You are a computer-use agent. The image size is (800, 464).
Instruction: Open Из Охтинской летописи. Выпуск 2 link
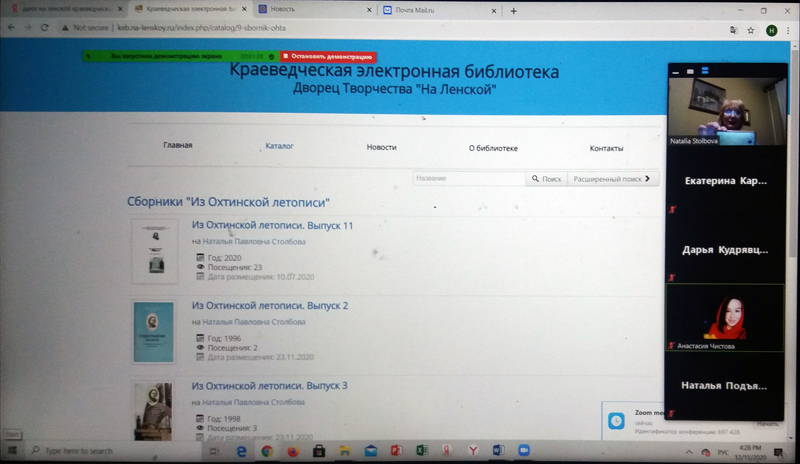(x=270, y=305)
